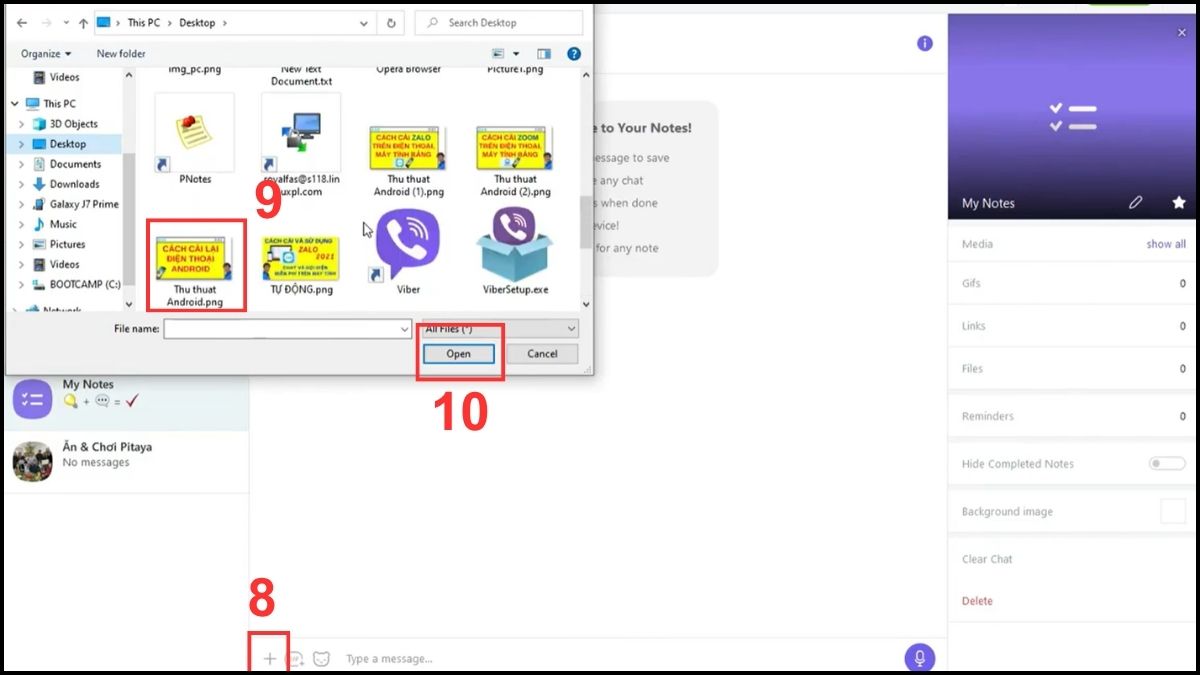Click the help icon in file dialog

click(574, 53)
